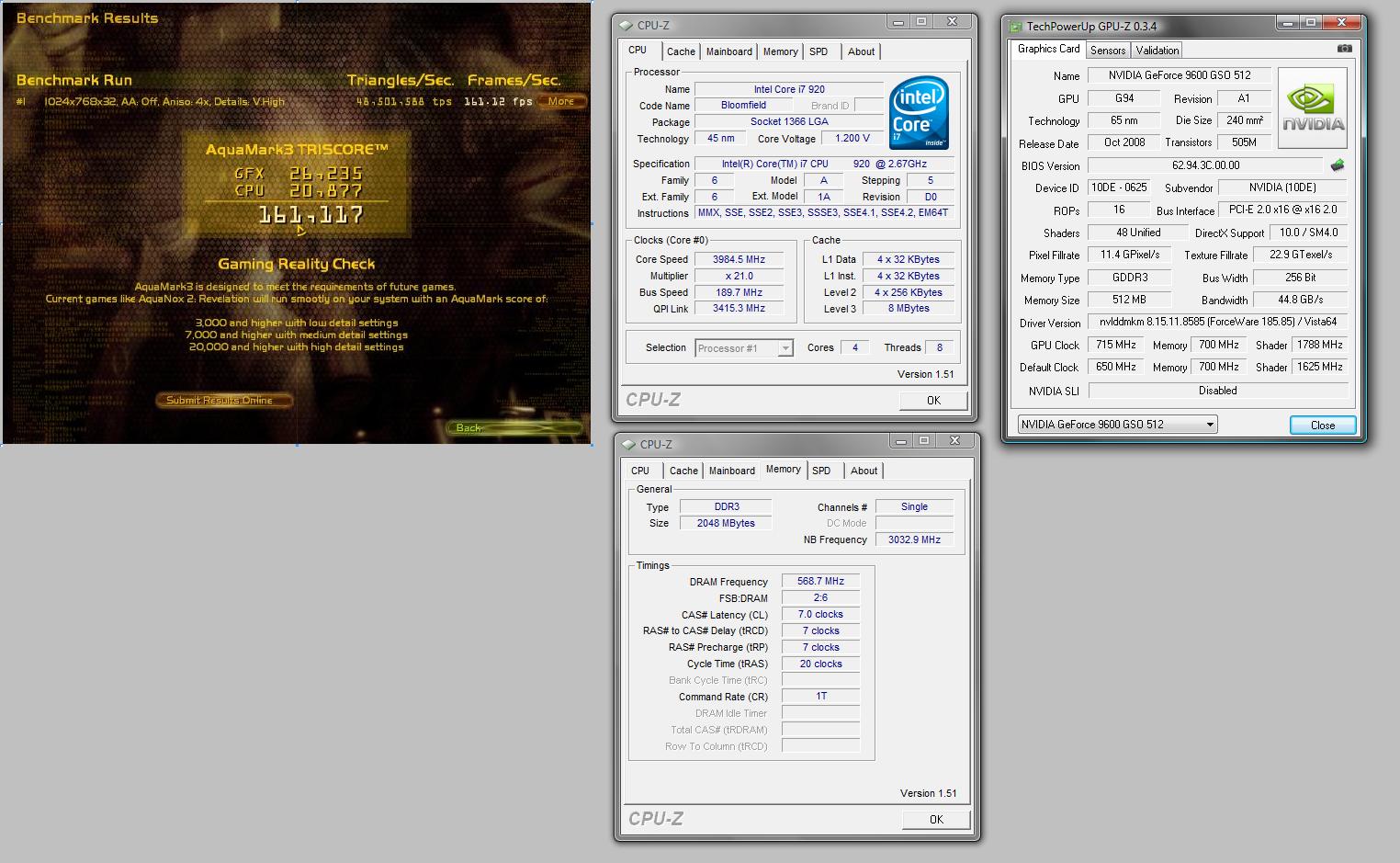Image resolution: width=1400 pixels, height=863 pixels.
Task: Switch to Sensors tab in GPU-Z
Action: 1108,51
